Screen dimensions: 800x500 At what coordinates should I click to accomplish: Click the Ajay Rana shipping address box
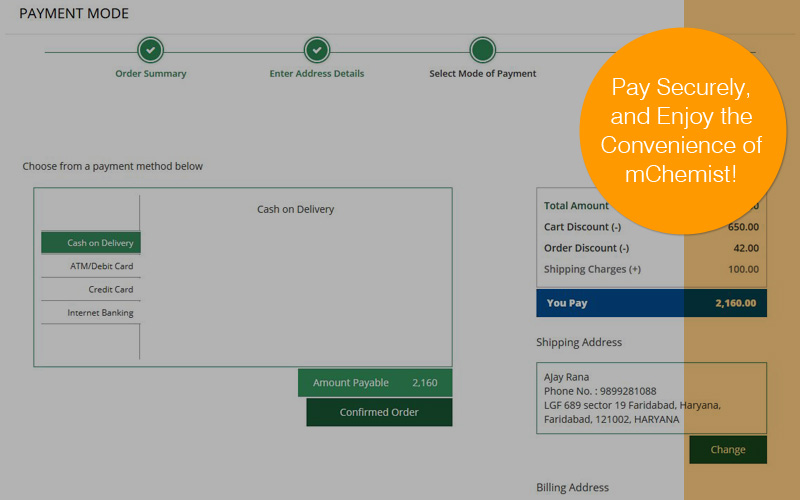click(x=651, y=398)
